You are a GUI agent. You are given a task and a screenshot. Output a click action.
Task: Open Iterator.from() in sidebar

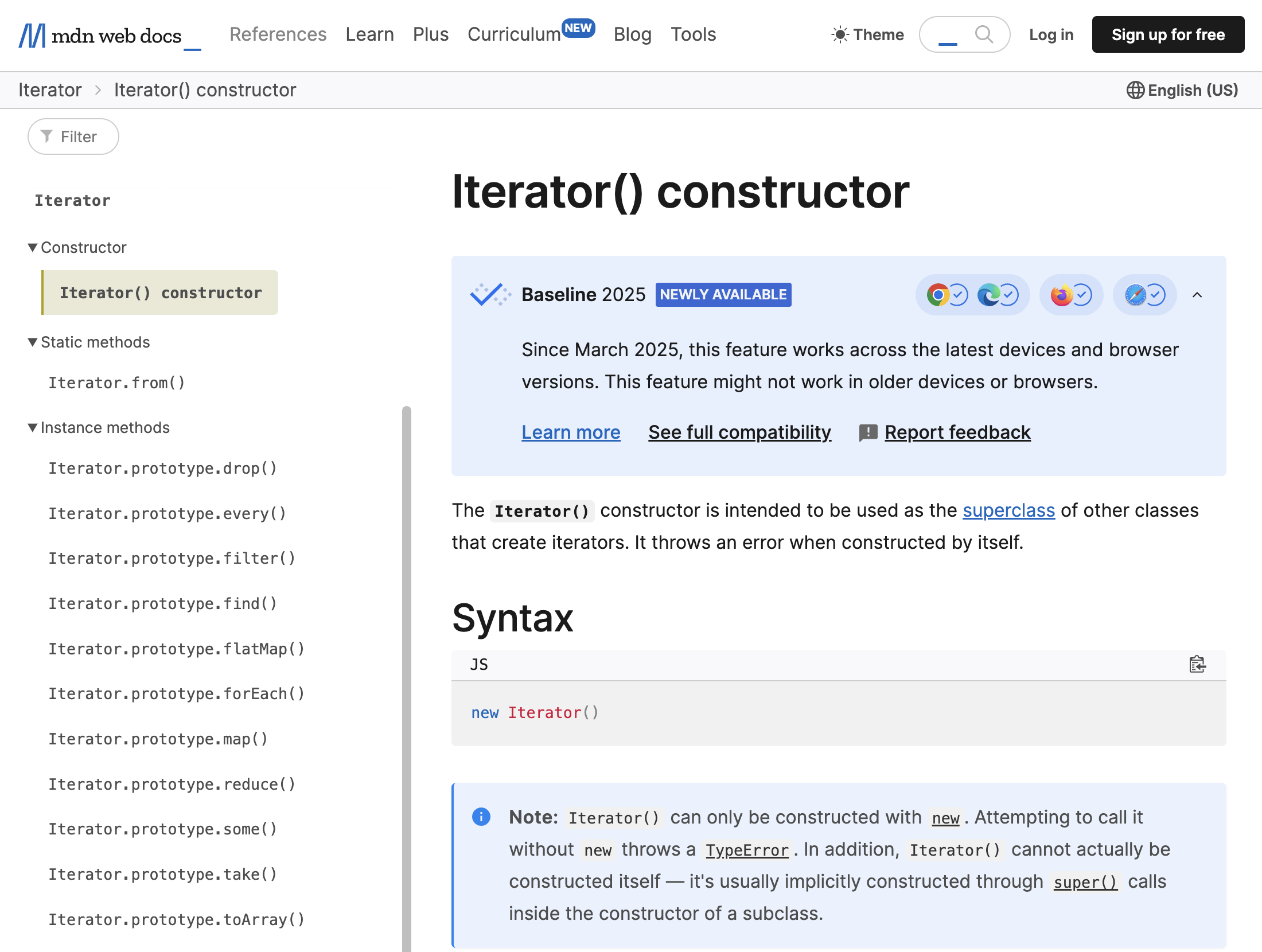pyautogui.click(x=117, y=383)
